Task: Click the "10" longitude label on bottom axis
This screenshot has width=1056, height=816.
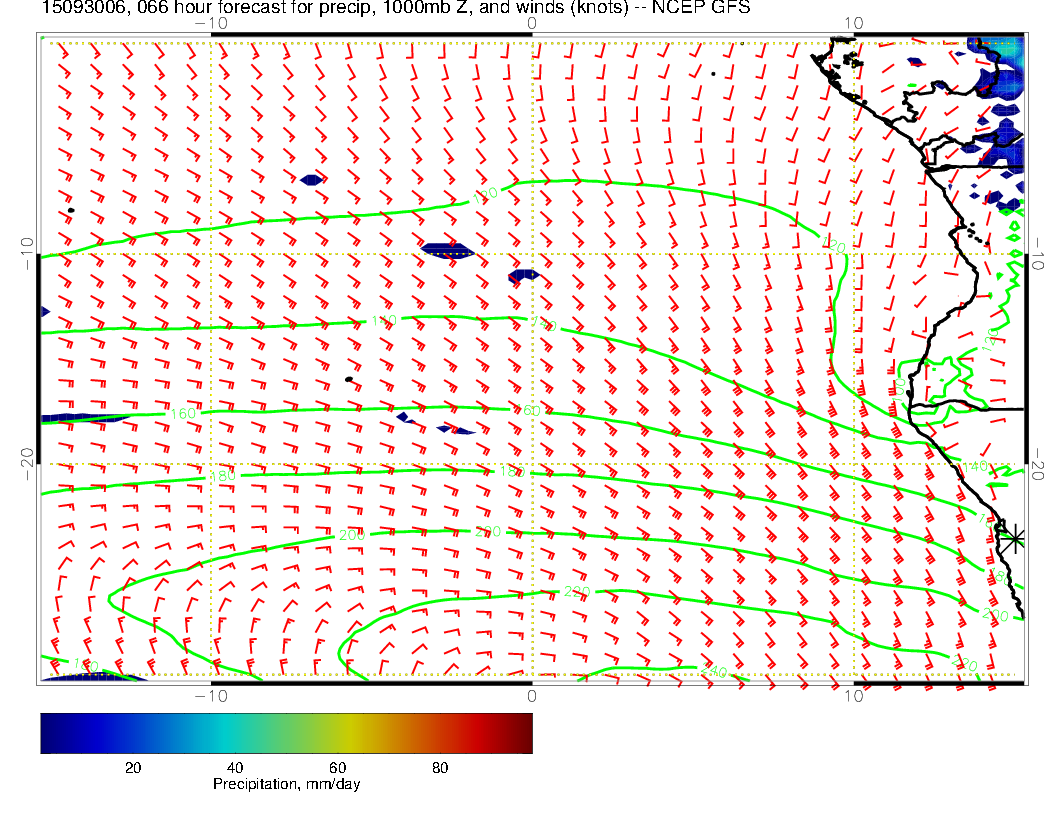Action: click(x=854, y=696)
